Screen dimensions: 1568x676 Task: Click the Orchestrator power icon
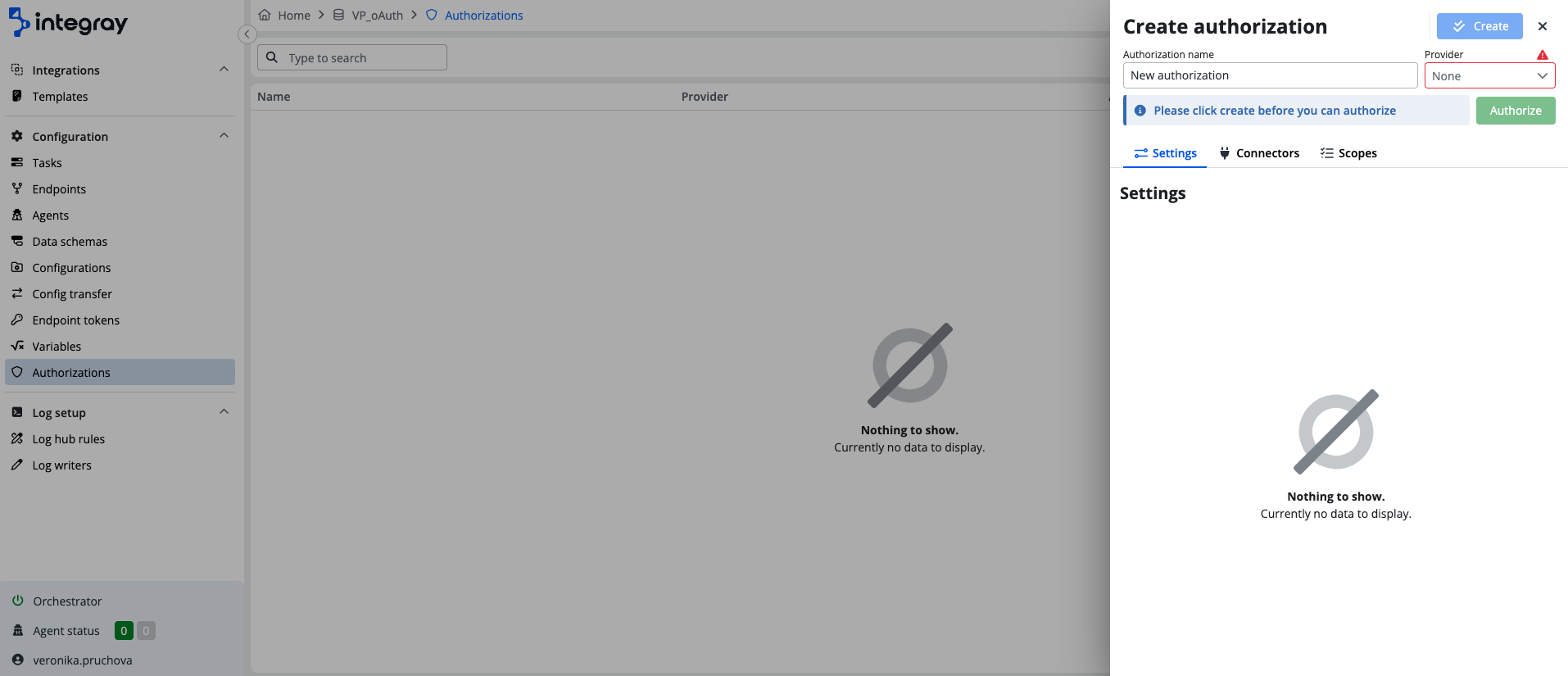coord(17,601)
